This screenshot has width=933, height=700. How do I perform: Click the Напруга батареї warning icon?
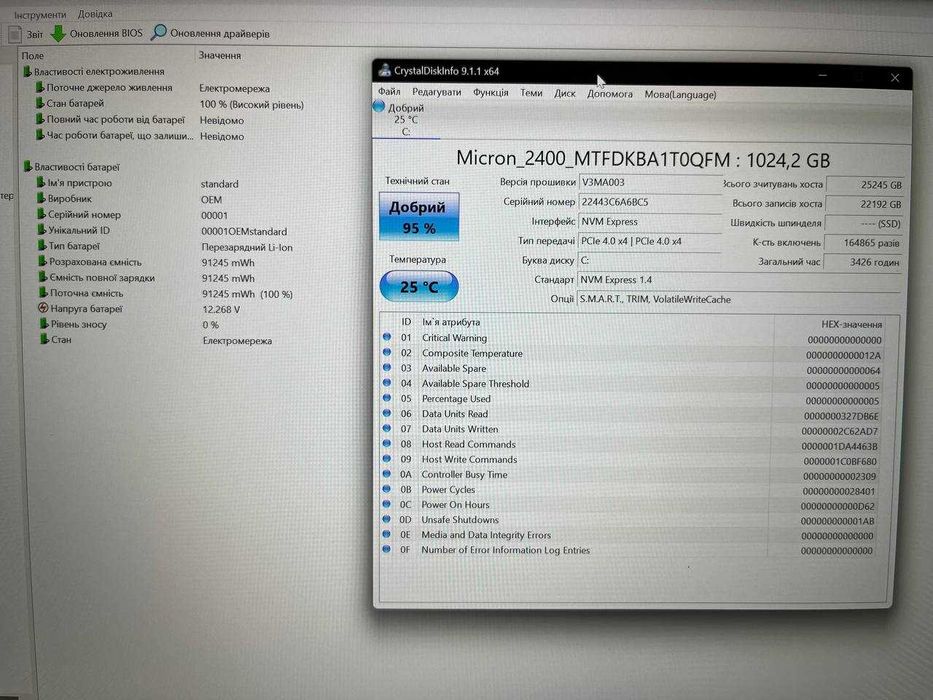(43, 308)
